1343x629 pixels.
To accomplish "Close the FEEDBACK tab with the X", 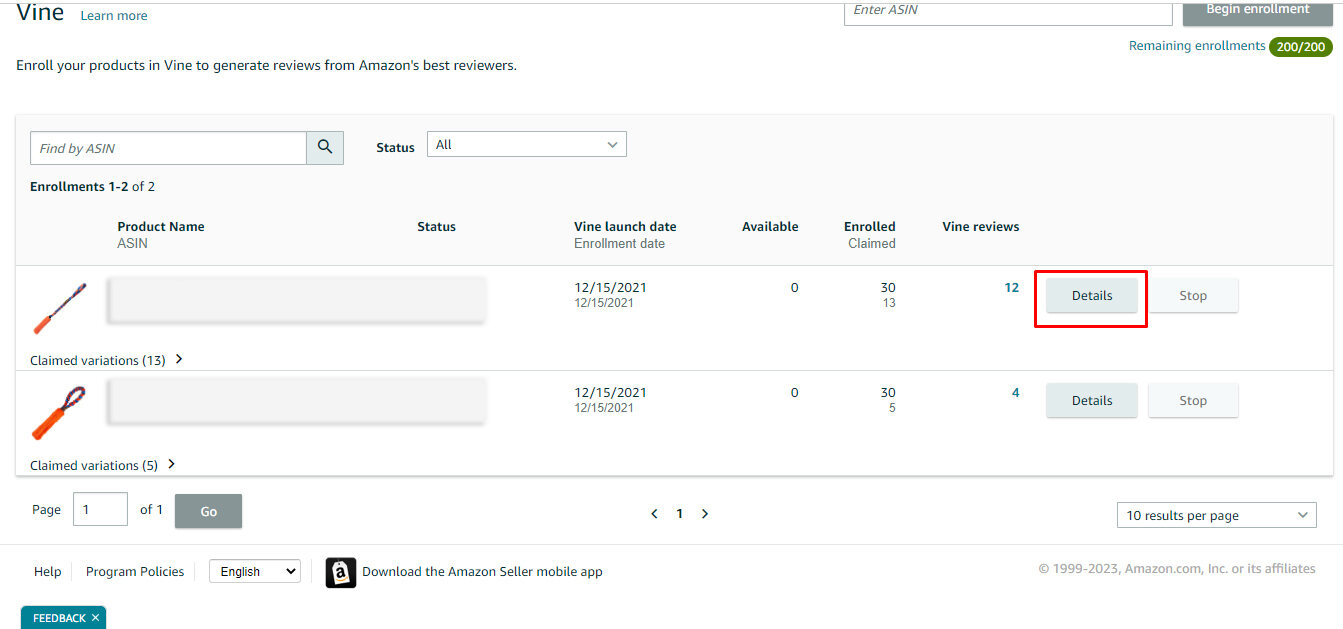I will coord(95,617).
